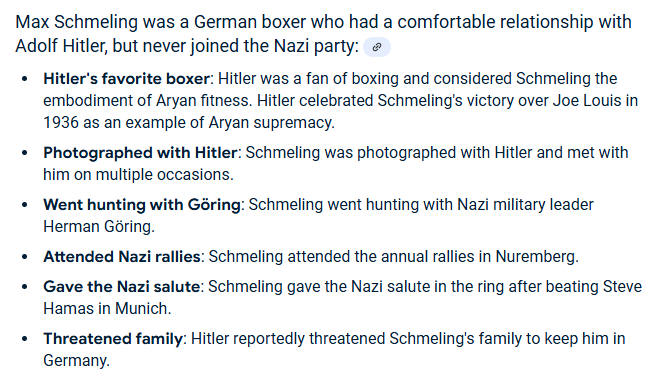Viewport: 653px width, 381px height.
Task: Click the word 'Germany' on the last line
Action: pyautogui.click(x=75, y=361)
